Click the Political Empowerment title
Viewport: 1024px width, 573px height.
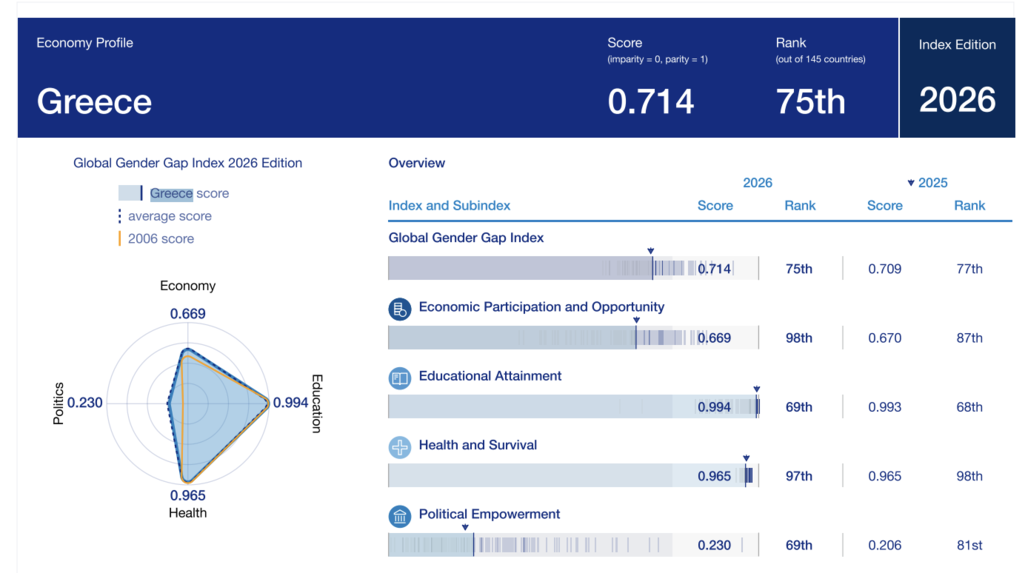(x=489, y=514)
